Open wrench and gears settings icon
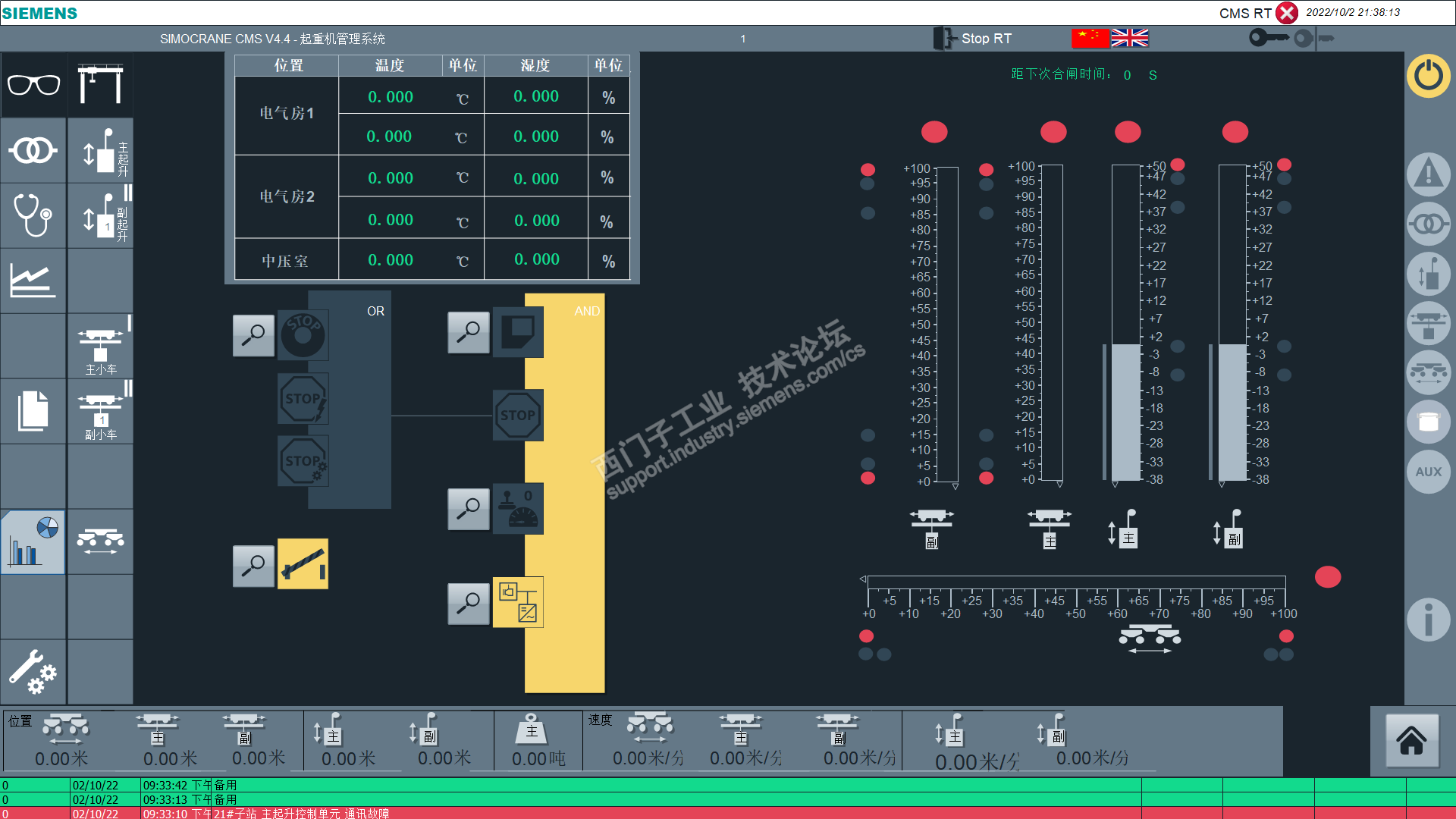Screen dimensions: 1456x819 click(x=33, y=672)
